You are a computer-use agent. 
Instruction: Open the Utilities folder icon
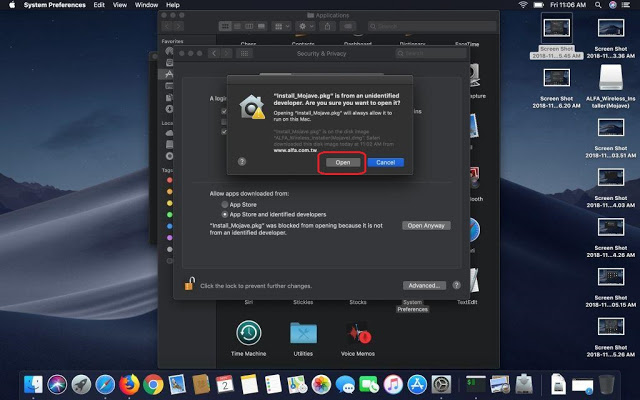tap(303, 333)
